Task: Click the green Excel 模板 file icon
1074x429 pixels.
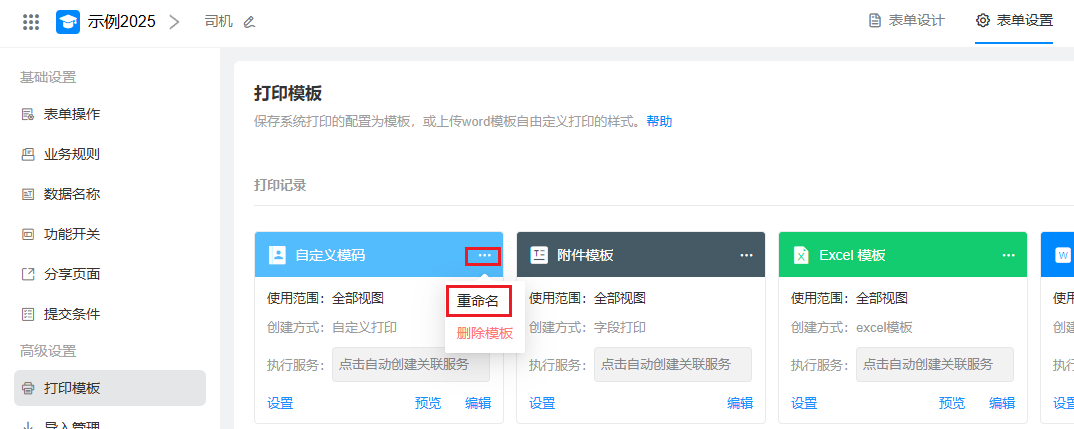Action: pyautogui.click(x=801, y=255)
